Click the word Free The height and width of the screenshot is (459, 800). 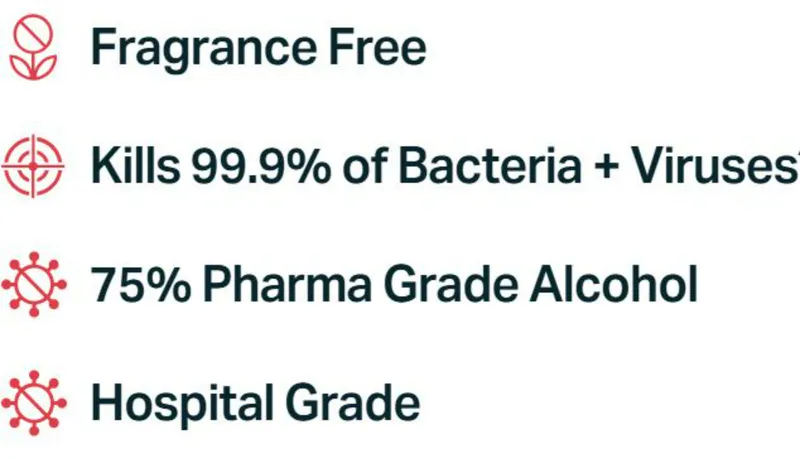[x=385, y=48]
